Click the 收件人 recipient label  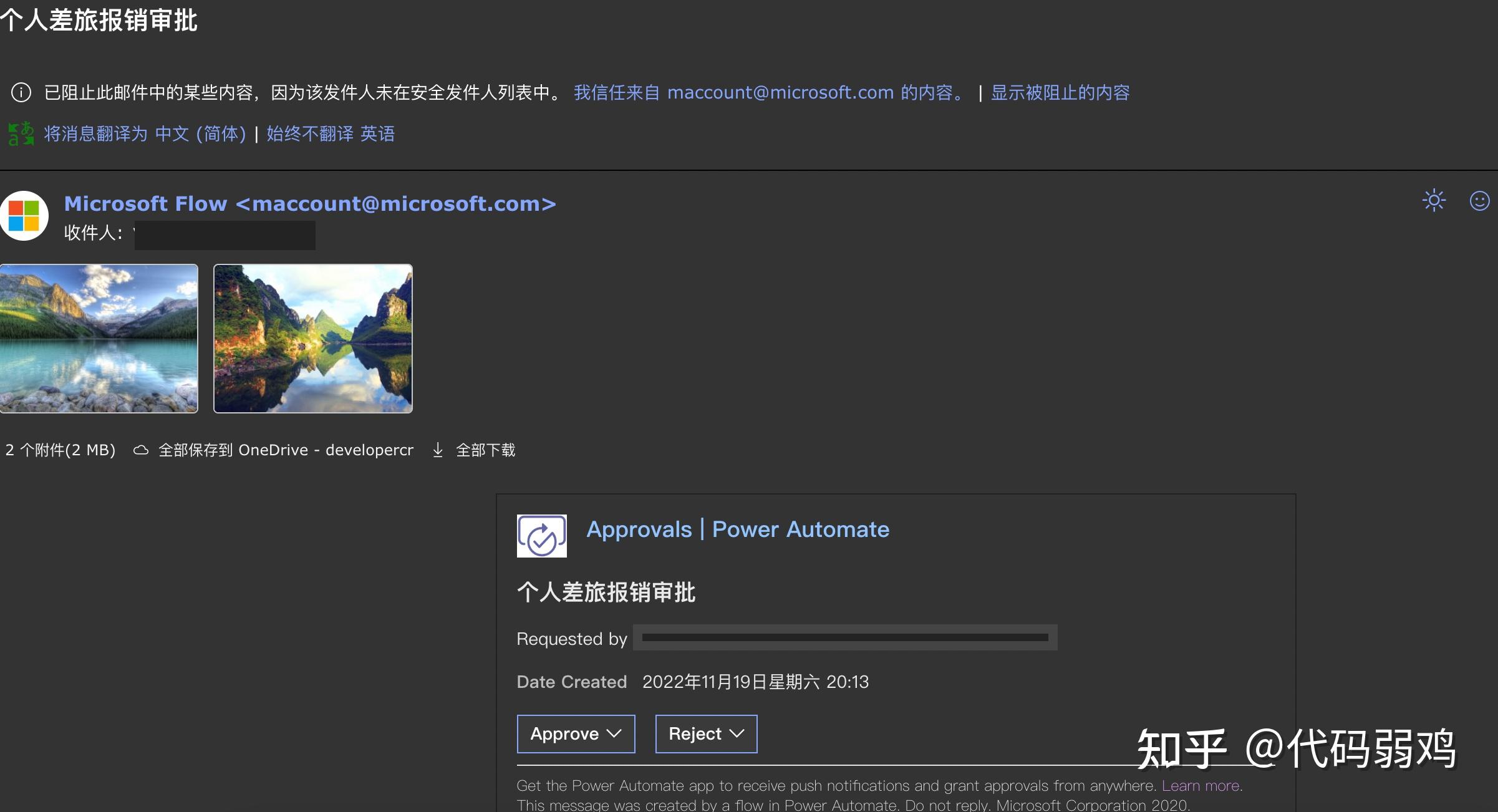(94, 233)
